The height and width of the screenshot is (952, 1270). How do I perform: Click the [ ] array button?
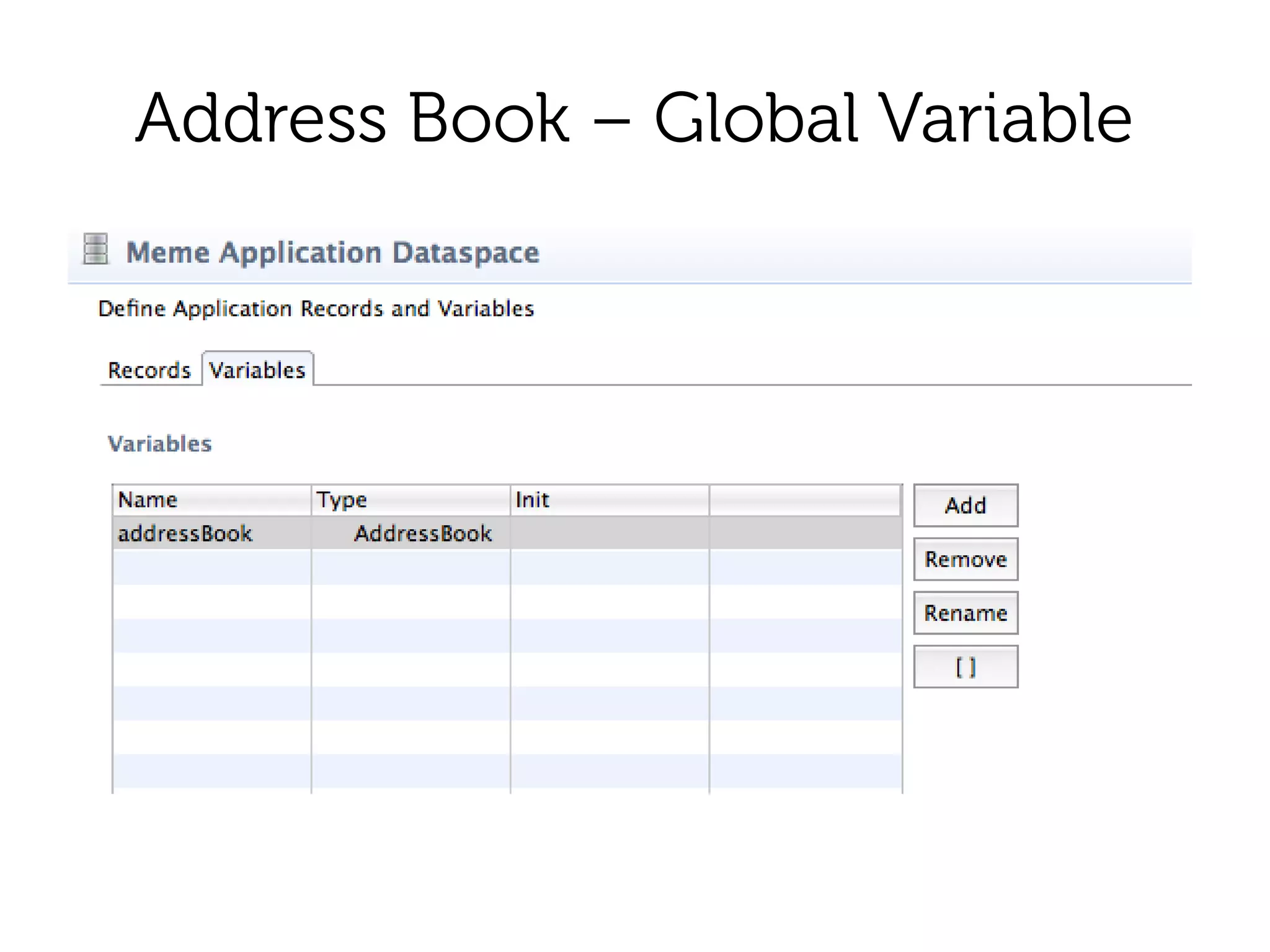[x=966, y=667]
